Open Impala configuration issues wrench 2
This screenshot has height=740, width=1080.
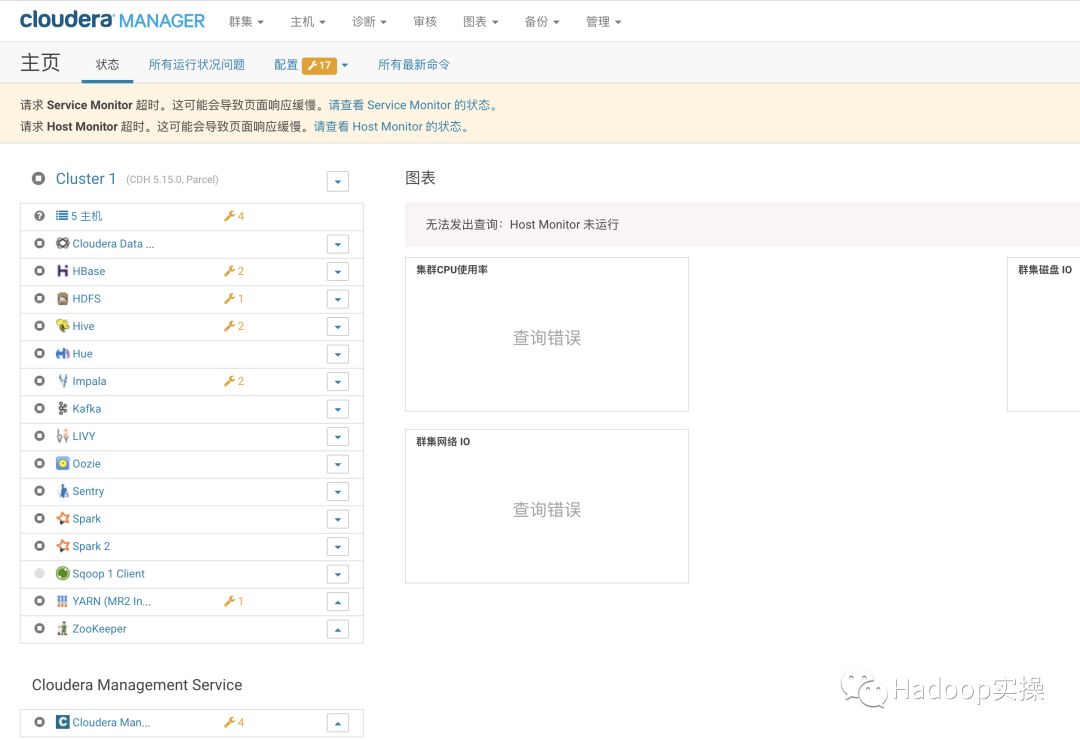click(233, 381)
